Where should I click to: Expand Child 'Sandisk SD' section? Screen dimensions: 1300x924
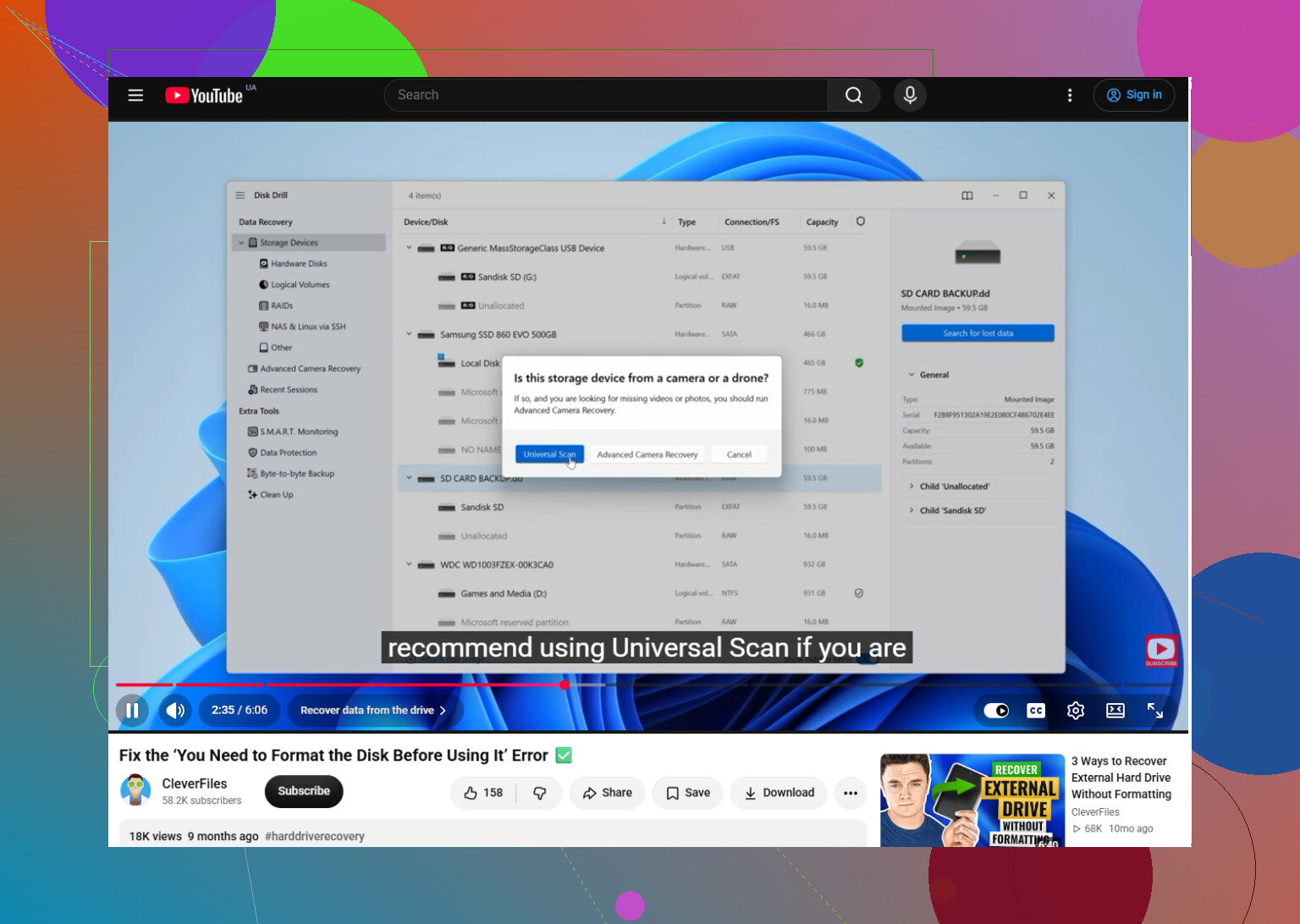pos(912,510)
